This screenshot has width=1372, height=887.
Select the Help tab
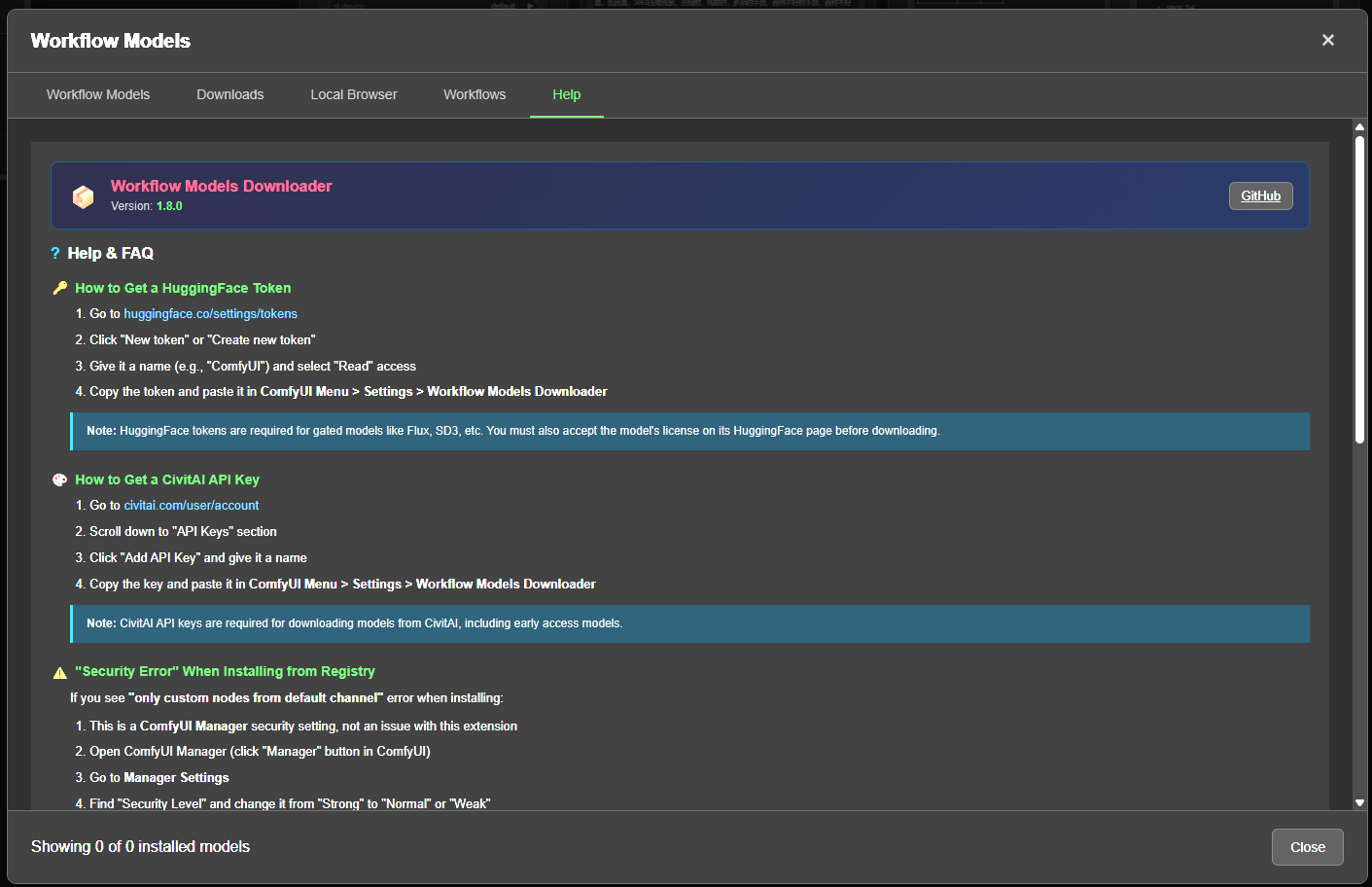click(x=567, y=94)
